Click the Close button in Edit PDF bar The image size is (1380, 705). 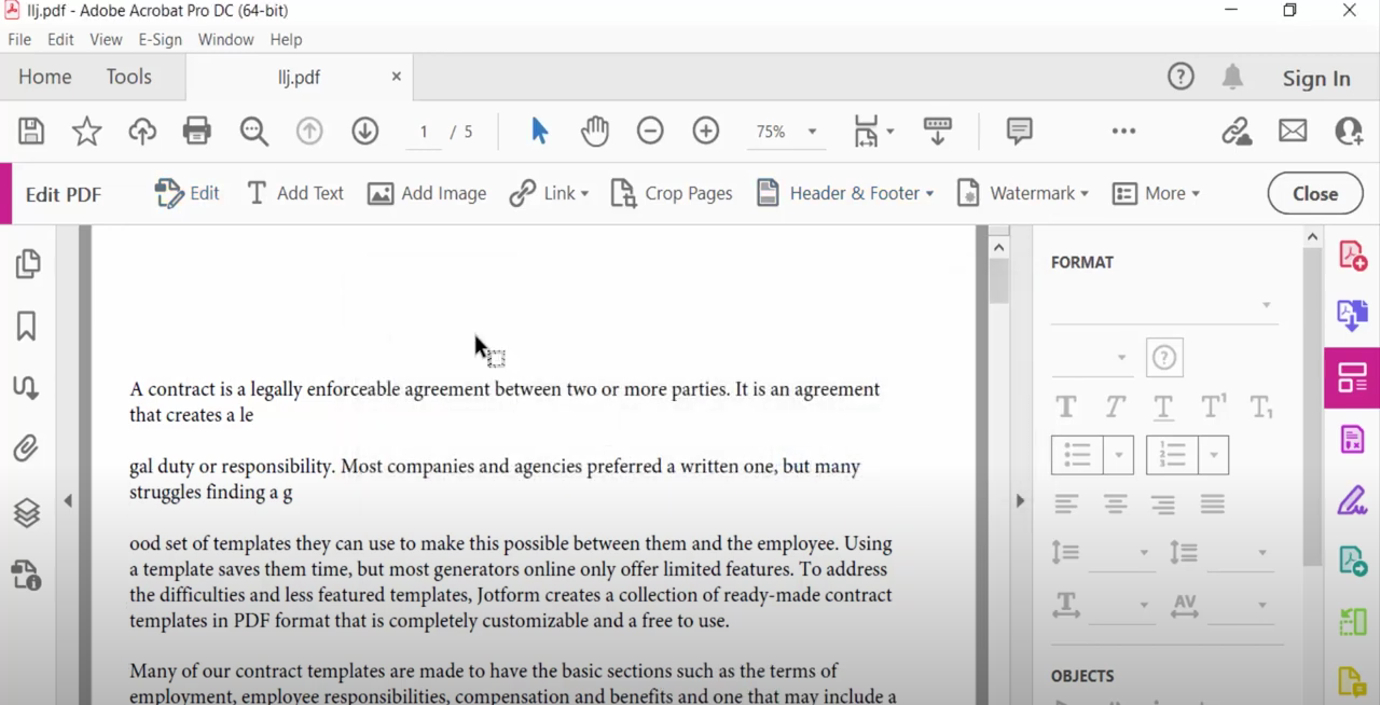click(1315, 194)
